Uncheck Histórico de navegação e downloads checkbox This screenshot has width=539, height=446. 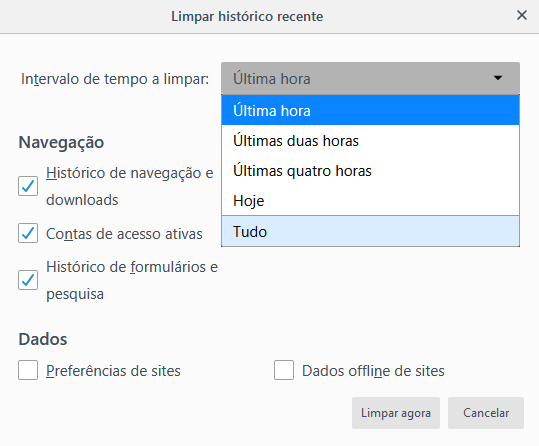[28, 186]
